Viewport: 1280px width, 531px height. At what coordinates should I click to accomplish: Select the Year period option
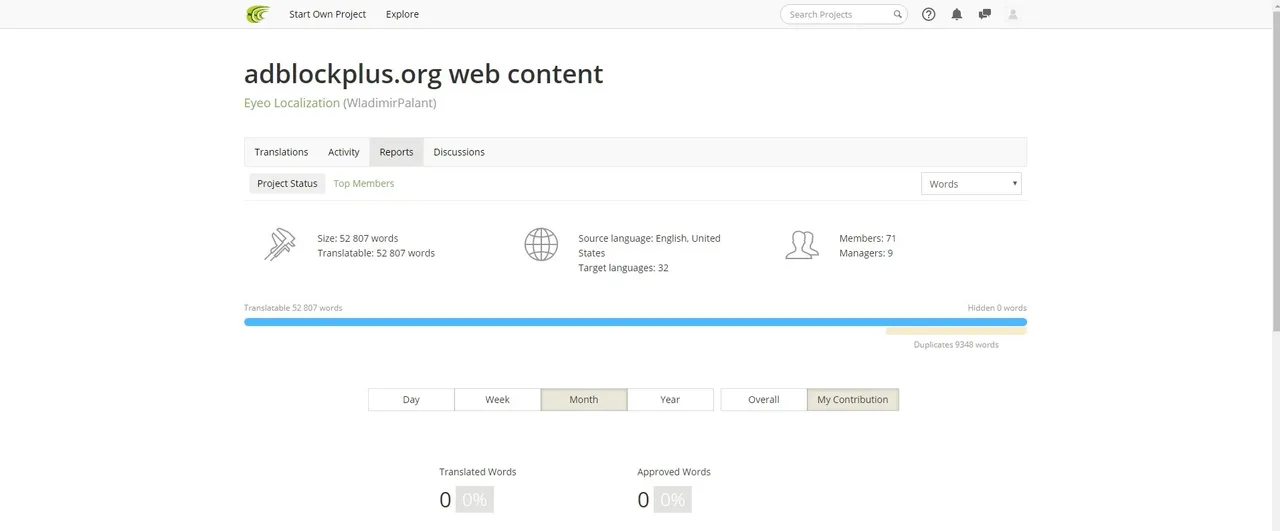(670, 399)
